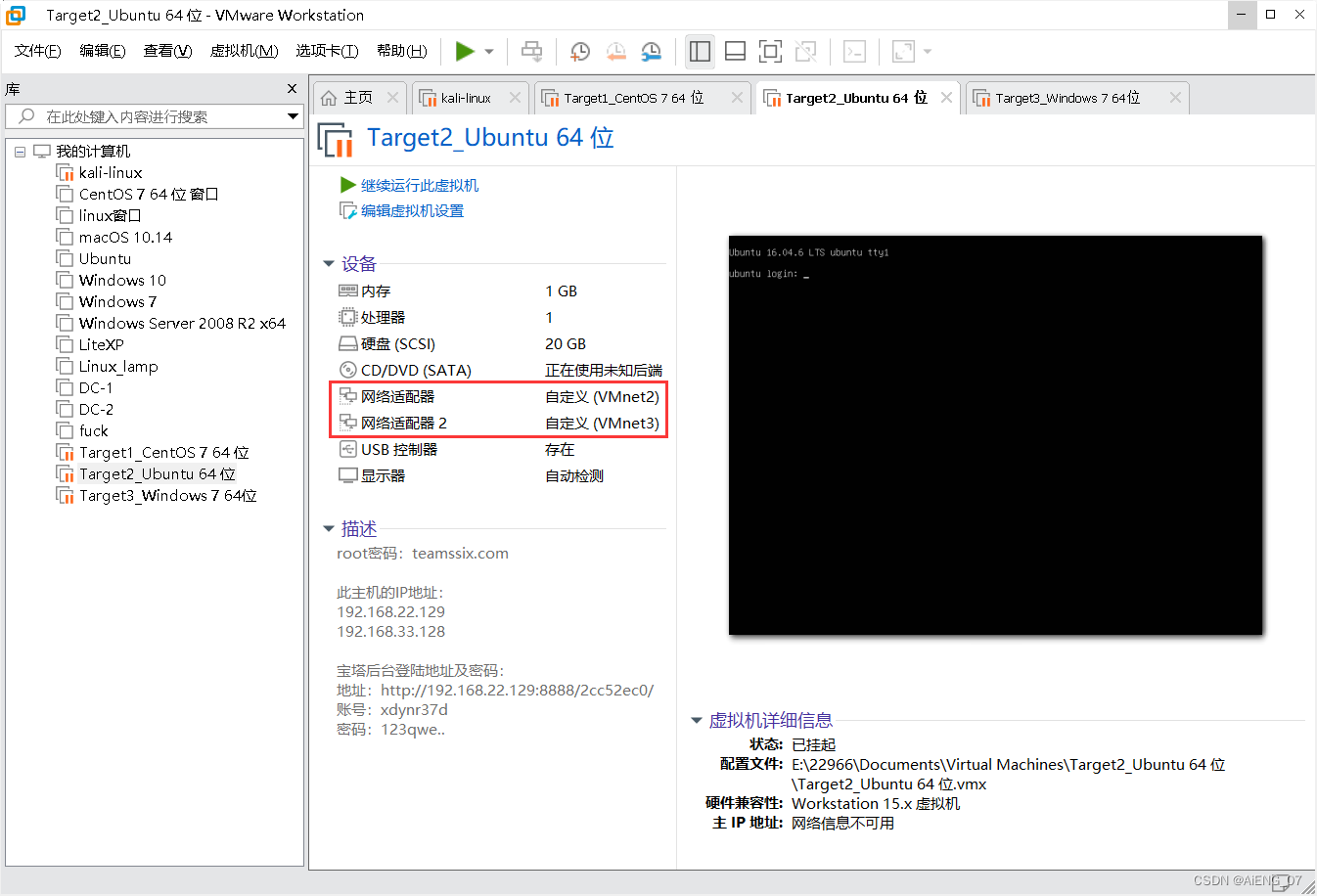Click the 硬盘 (SCSI) disk icon
The image size is (1317, 896).
pyautogui.click(x=347, y=343)
